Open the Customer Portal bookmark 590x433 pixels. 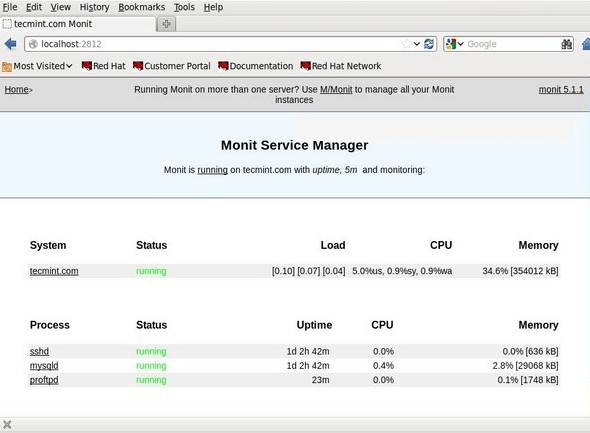pos(172,66)
